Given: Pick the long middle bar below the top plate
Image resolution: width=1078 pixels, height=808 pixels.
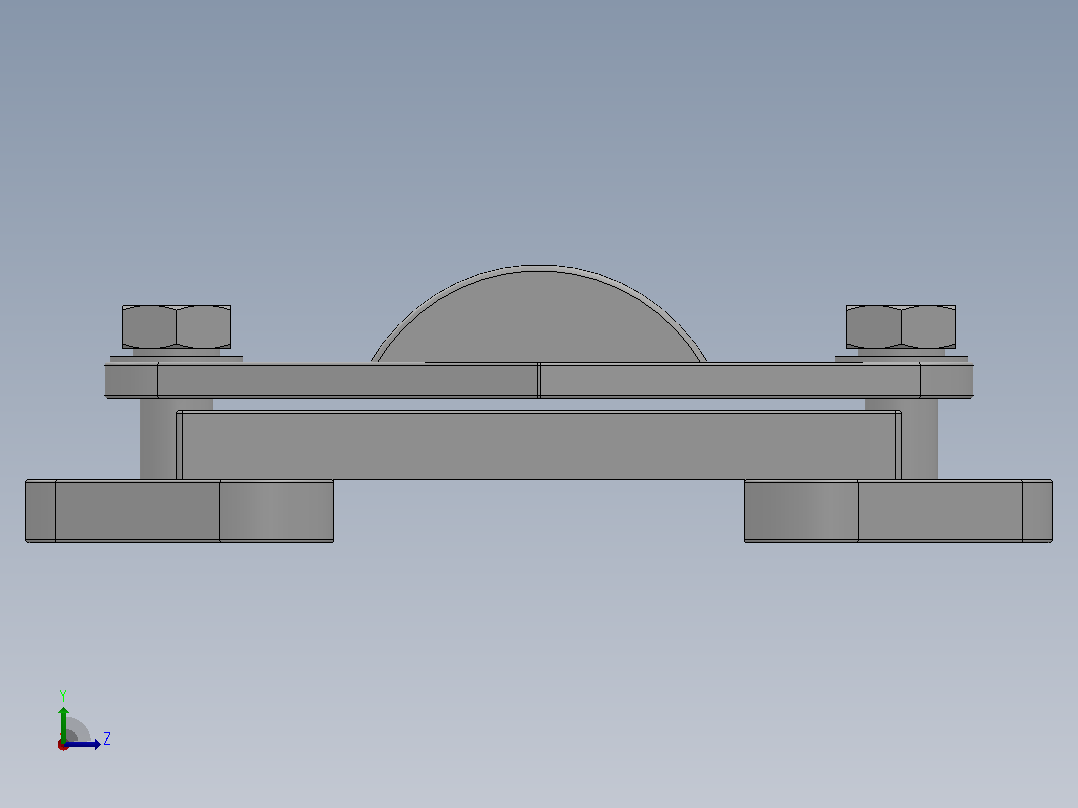Looking at the screenshot, I should 539,445.
